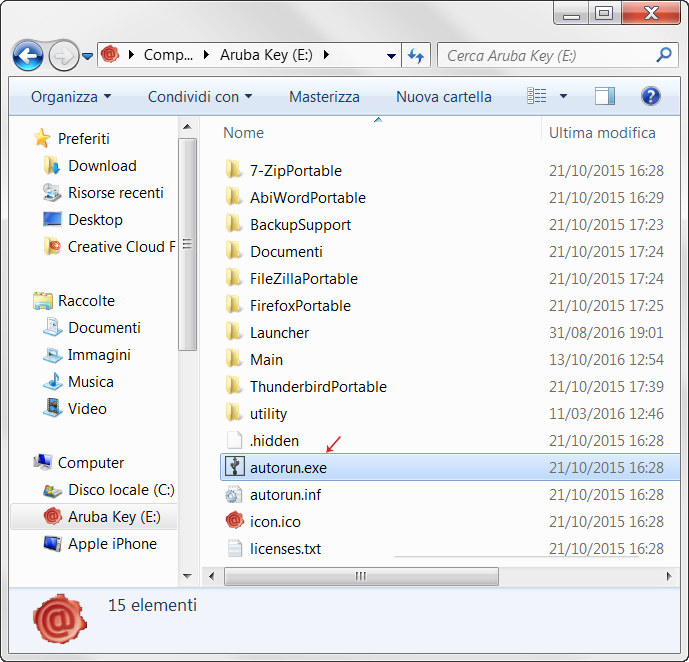
Task: Open recent locations dropdown arrow
Action: tap(88, 56)
